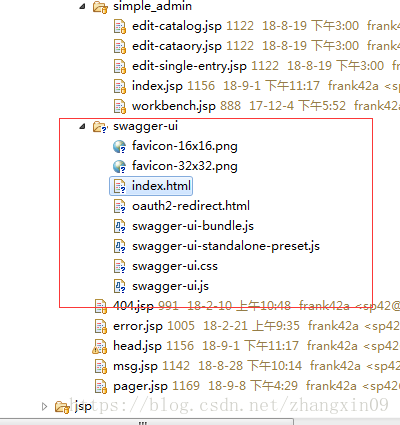Click the head.jsp warning file icon
400x425 pixels.
click(100, 346)
